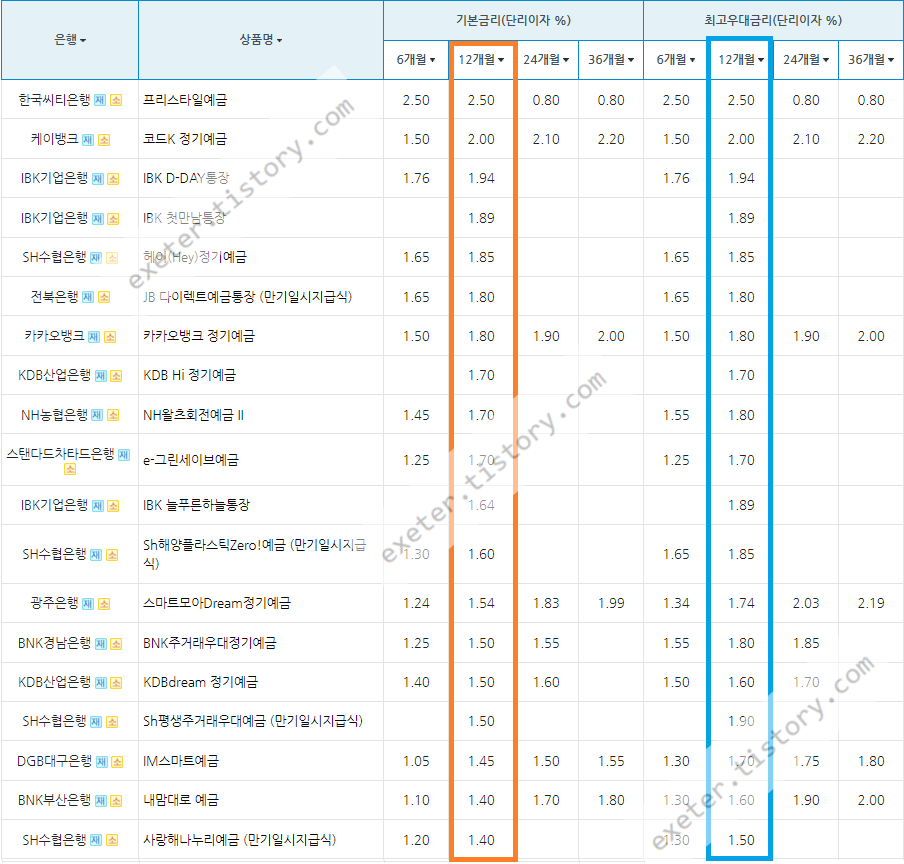The width and height of the screenshot is (904, 864).
Task: Click the 1.54 rate in 광주은행 row
Action: click(481, 603)
